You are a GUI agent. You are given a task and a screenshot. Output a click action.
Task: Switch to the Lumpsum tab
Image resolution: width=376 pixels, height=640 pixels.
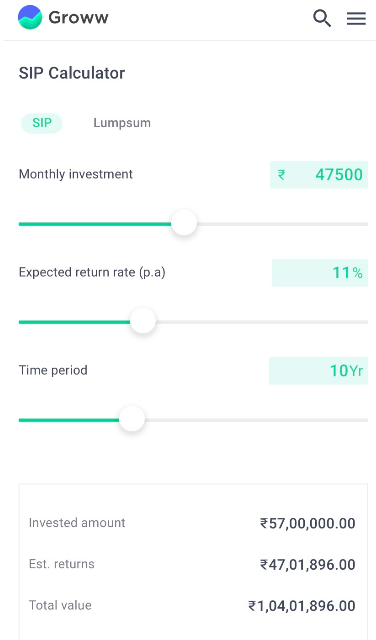(122, 123)
